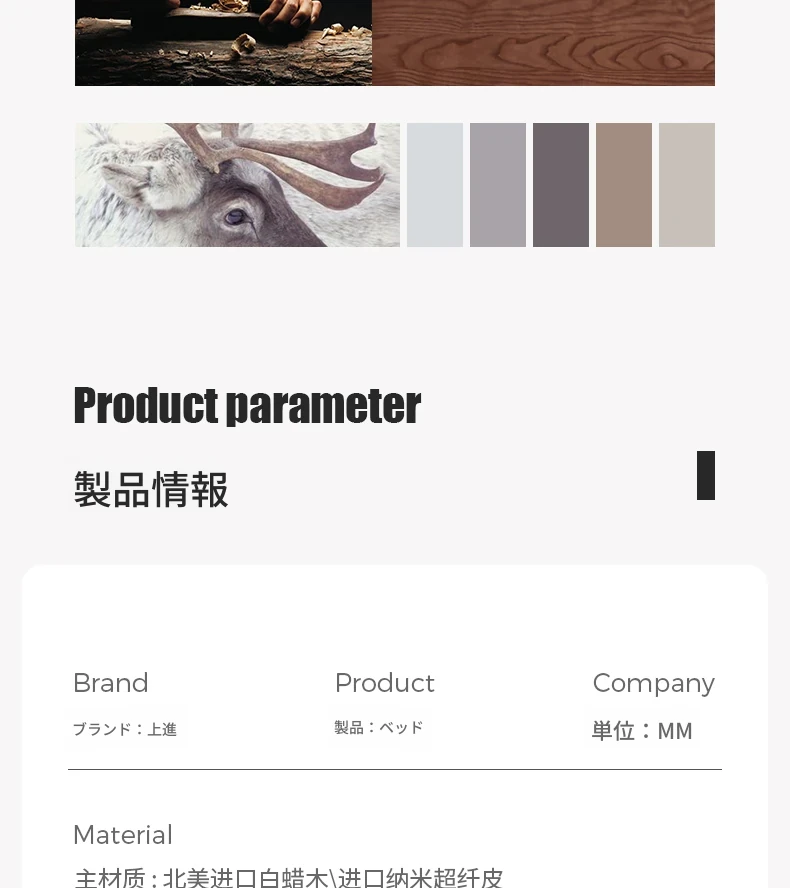Select the 主材质 material description line
Image resolution: width=790 pixels, height=888 pixels.
pos(289,877)
